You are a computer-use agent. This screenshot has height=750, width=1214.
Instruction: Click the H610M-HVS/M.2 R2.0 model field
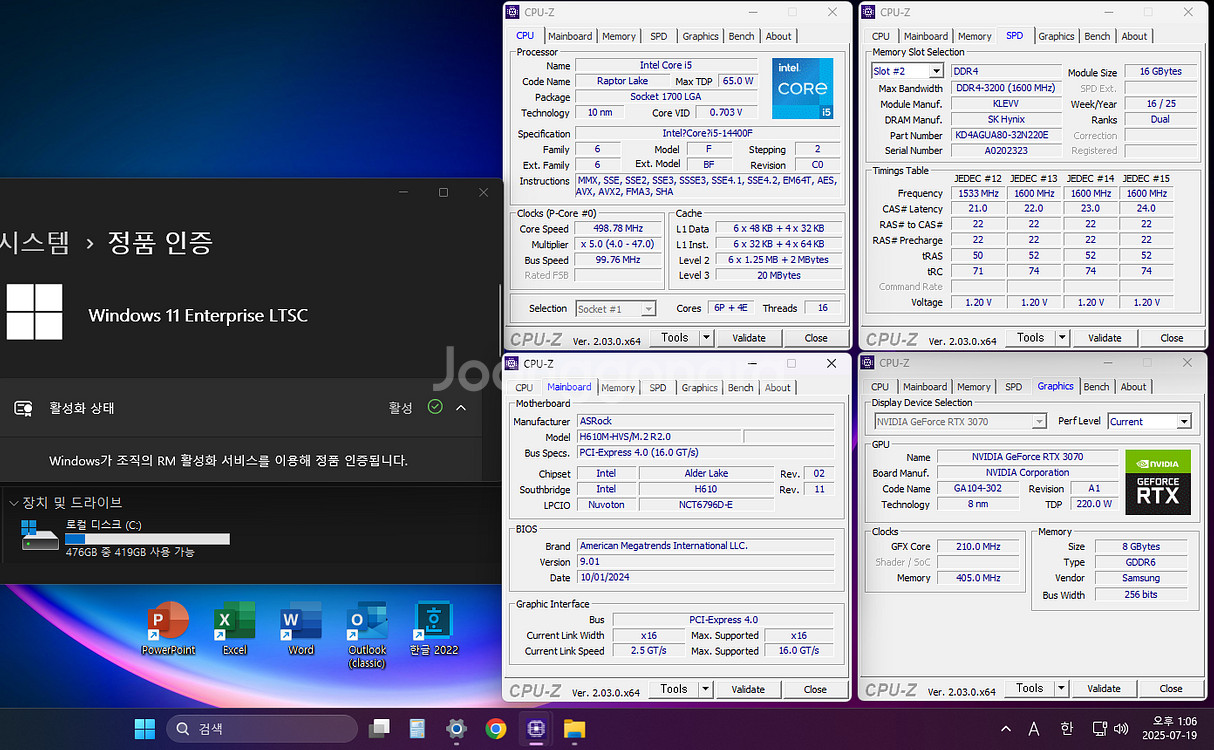658,437
